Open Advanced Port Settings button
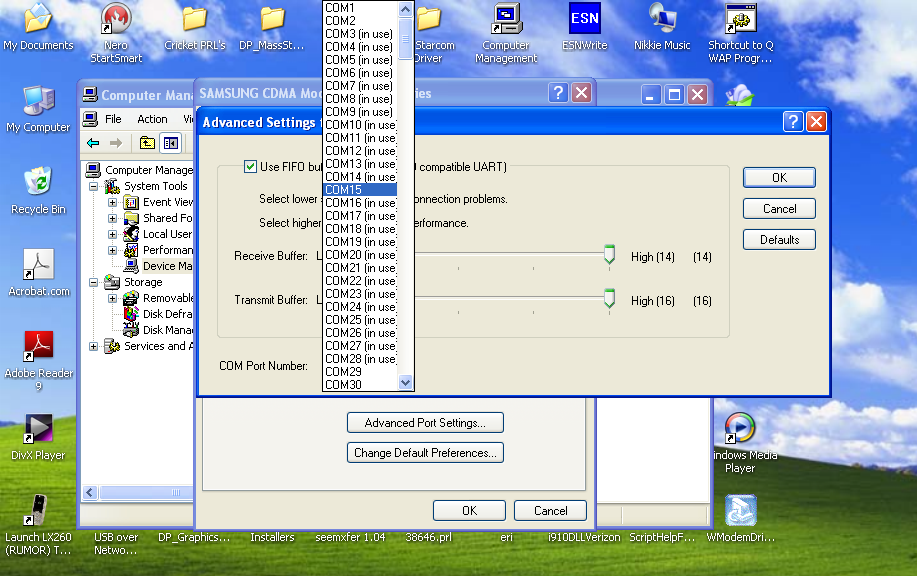 [x=425, y=423]
